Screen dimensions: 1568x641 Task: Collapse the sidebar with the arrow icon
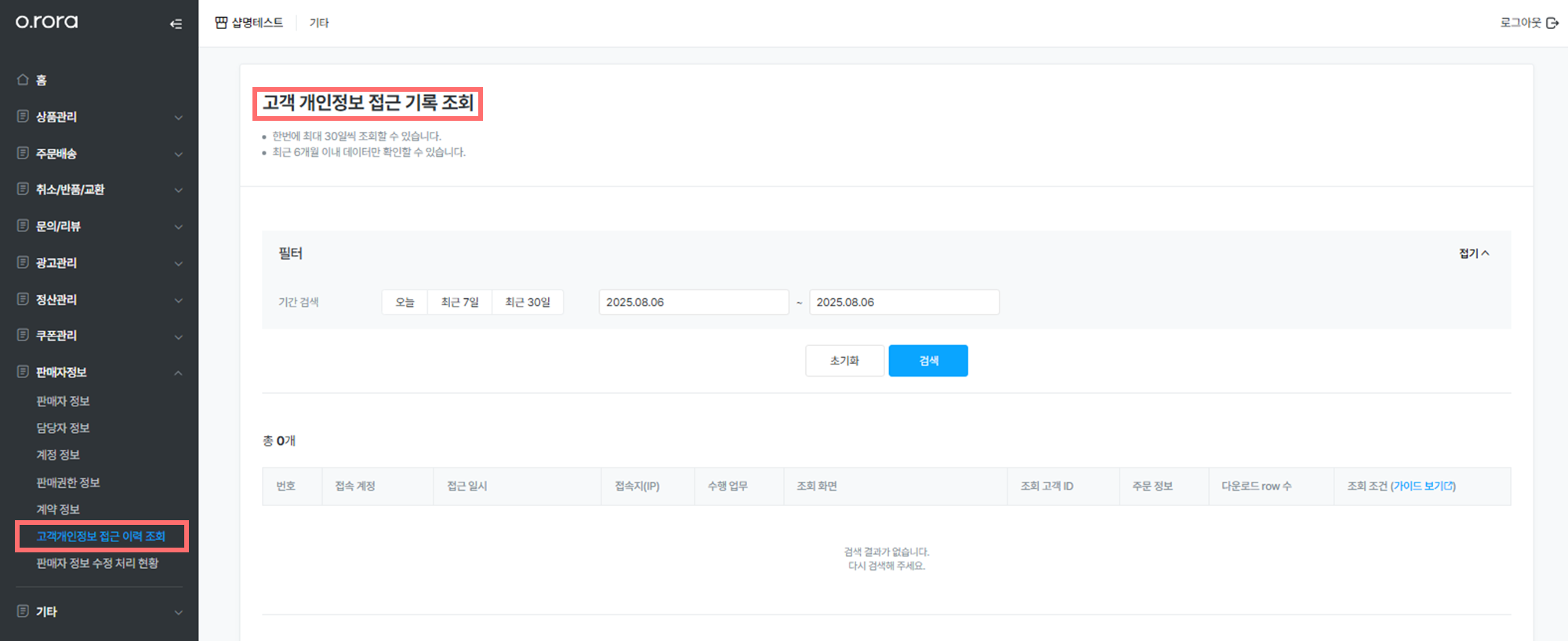tap(176, 24)
